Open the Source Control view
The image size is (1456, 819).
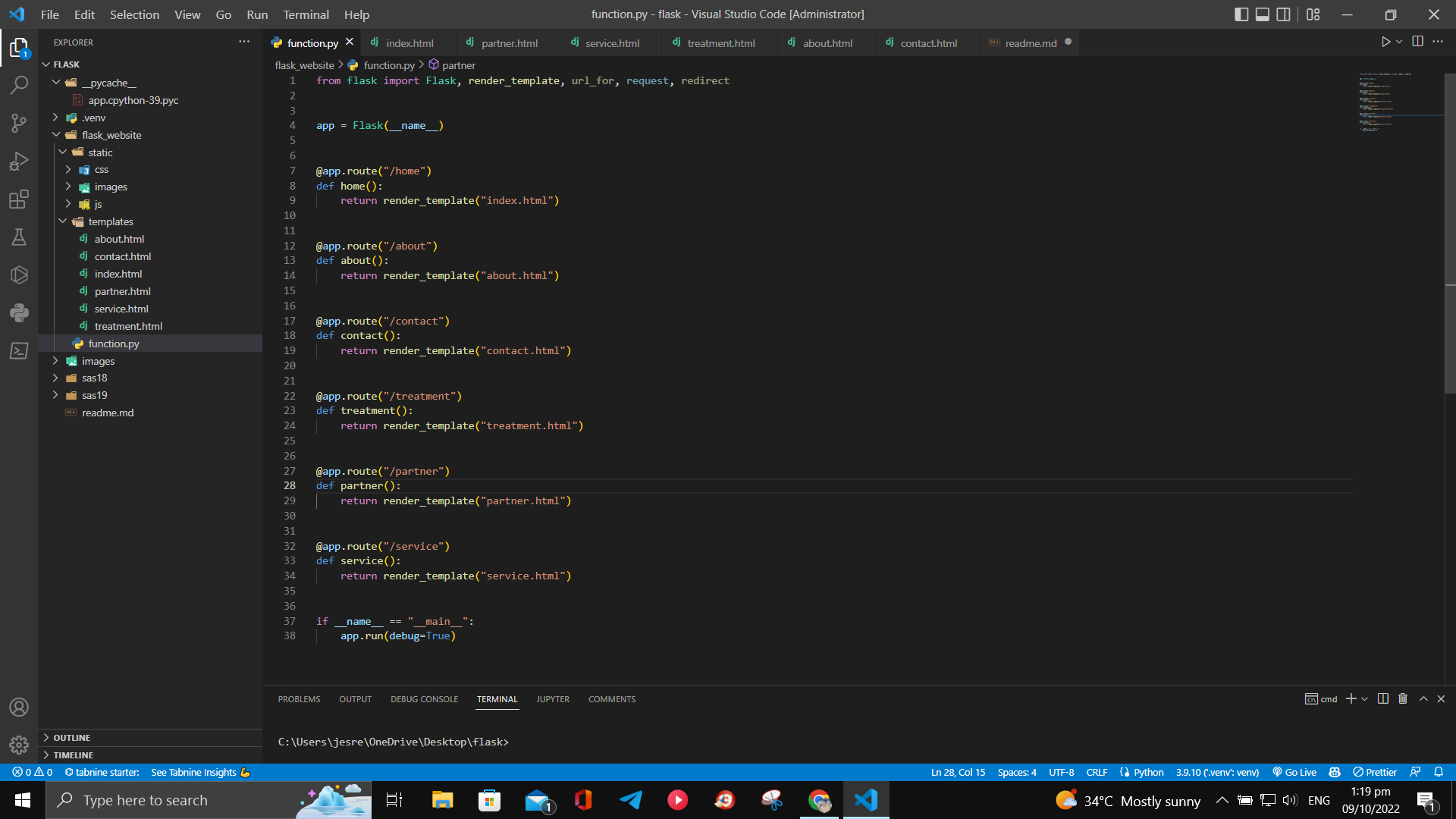tap(19, 123)
